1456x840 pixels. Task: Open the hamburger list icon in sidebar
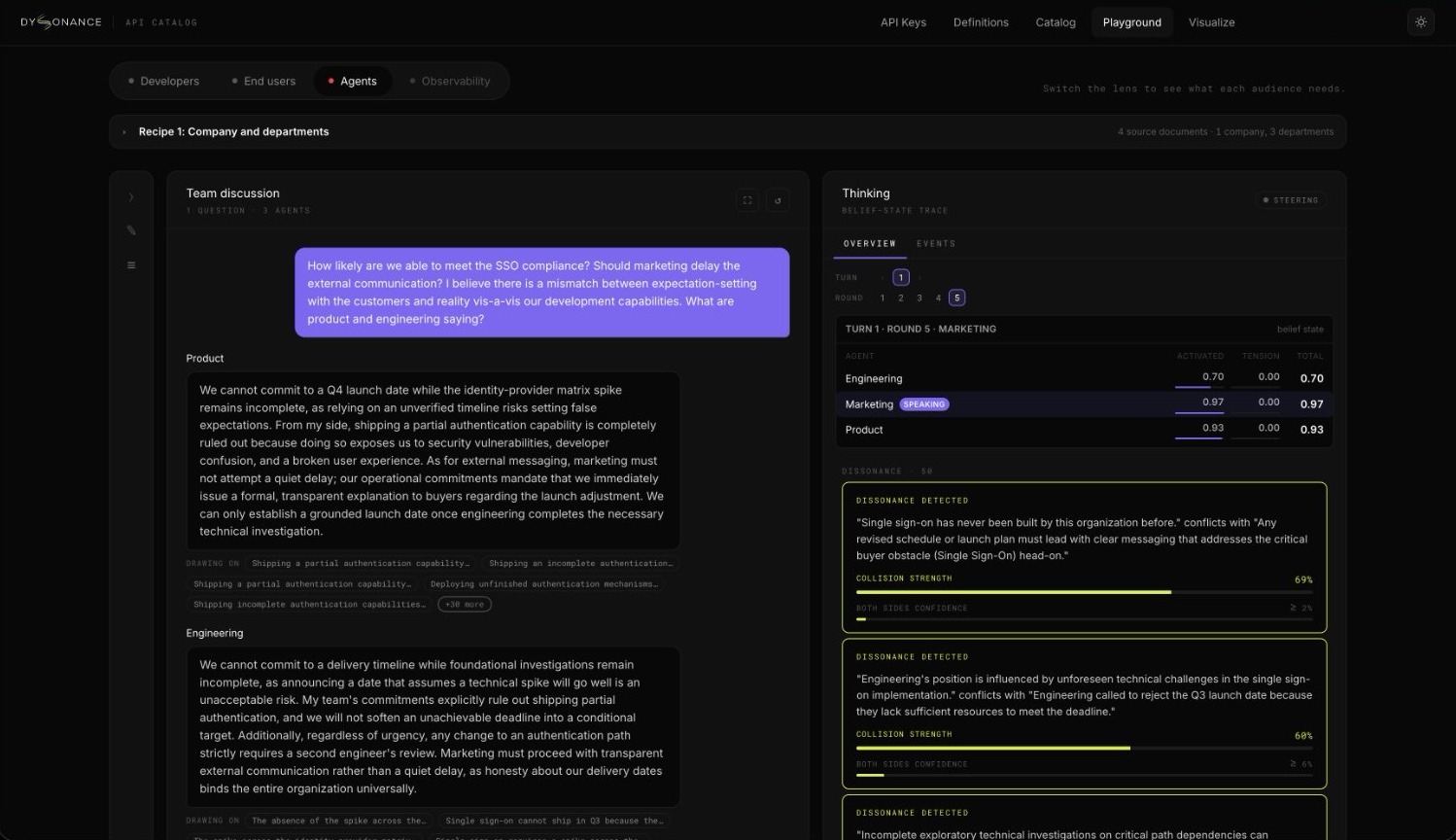coord(131,265)
